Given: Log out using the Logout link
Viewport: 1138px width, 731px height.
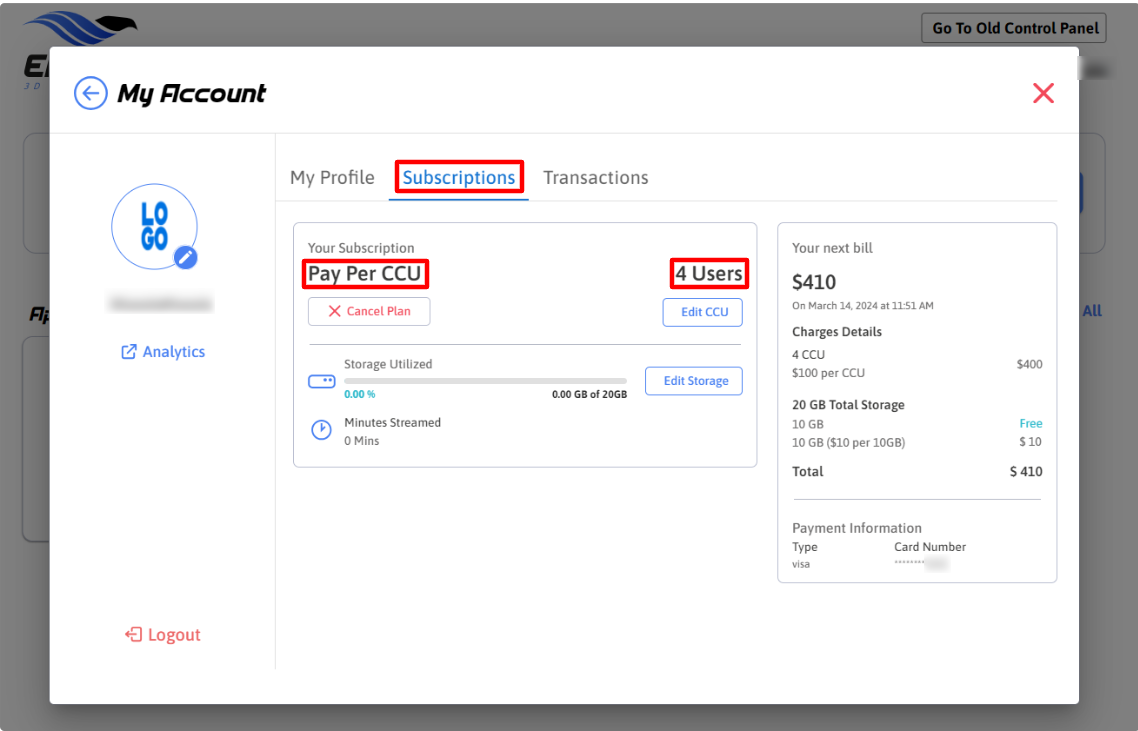Looking at the screenshot, I should 163,635.
